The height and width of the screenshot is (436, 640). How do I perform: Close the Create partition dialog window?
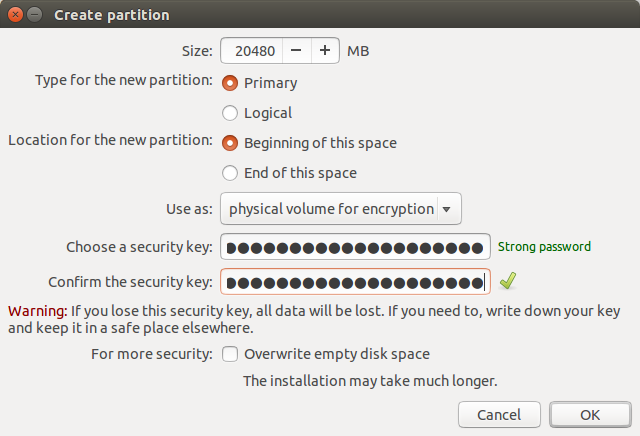click(x=15, y=15)
